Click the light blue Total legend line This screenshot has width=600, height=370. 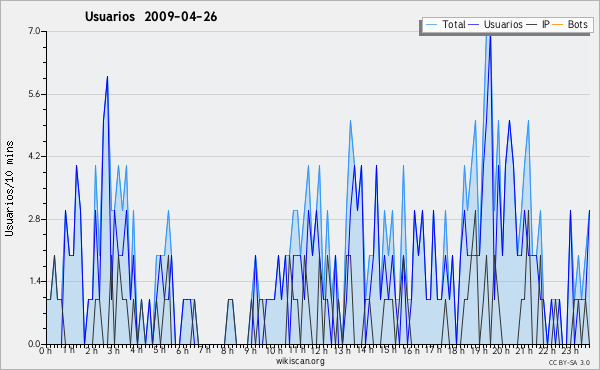click(431, 25)
